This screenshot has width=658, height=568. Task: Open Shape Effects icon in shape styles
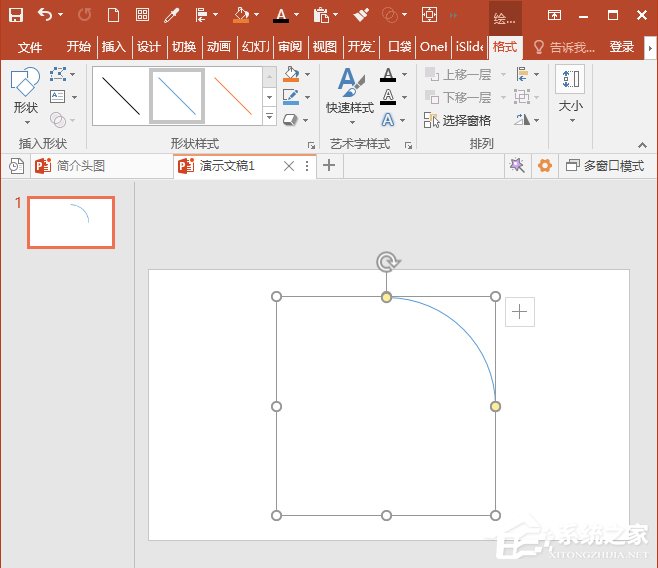(x=291, y=119)
